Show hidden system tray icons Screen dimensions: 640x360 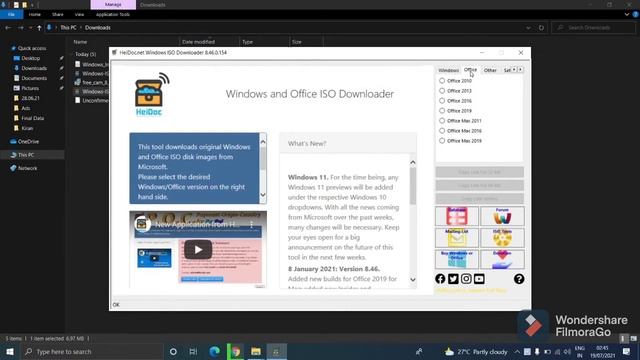click(x=517, y=351)
